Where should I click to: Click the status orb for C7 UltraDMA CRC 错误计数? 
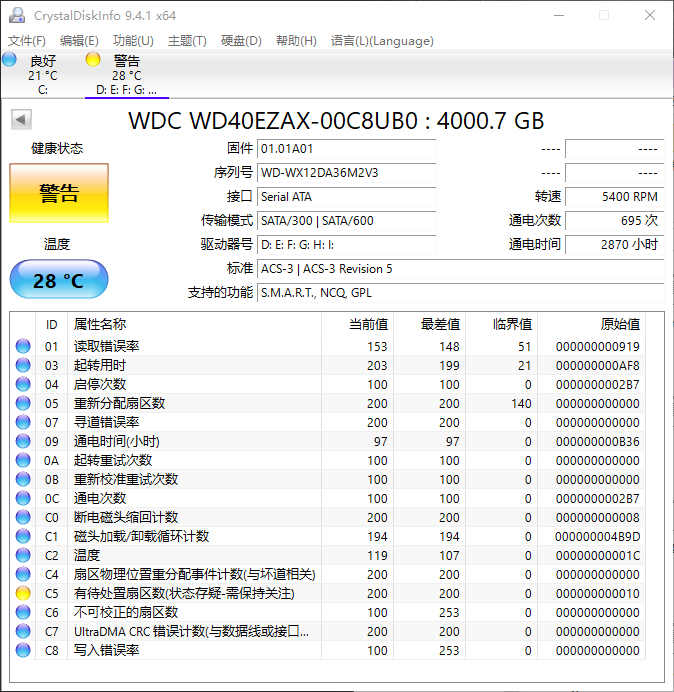coord(23,631)
